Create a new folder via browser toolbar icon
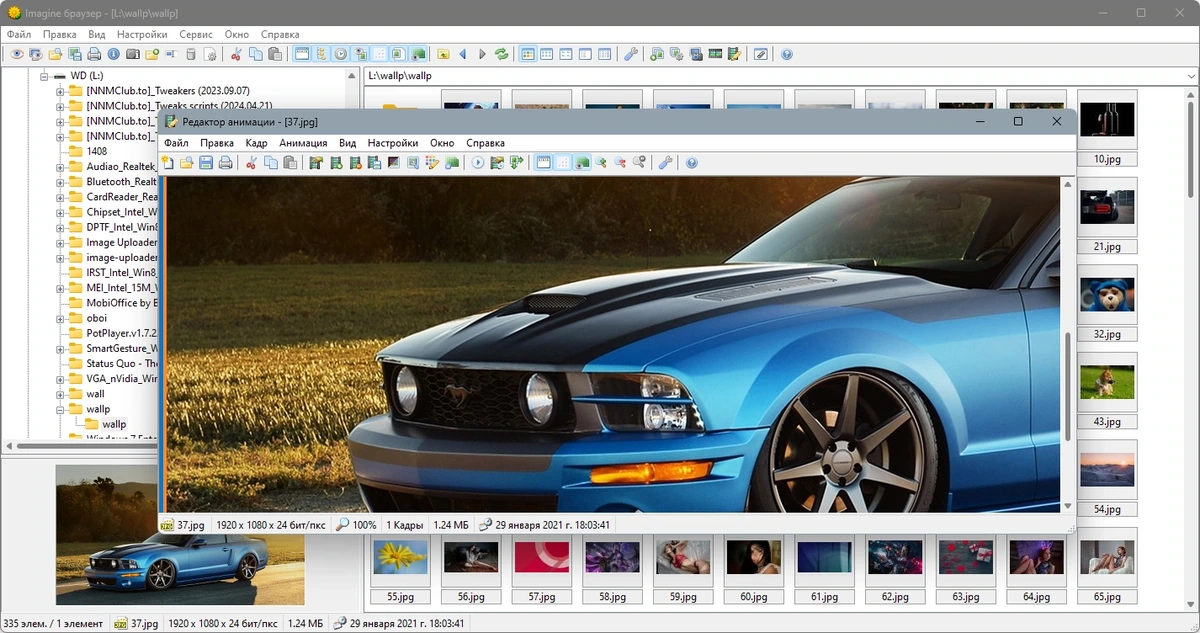Screen dimensions: 1200x633 click(152, 54)
